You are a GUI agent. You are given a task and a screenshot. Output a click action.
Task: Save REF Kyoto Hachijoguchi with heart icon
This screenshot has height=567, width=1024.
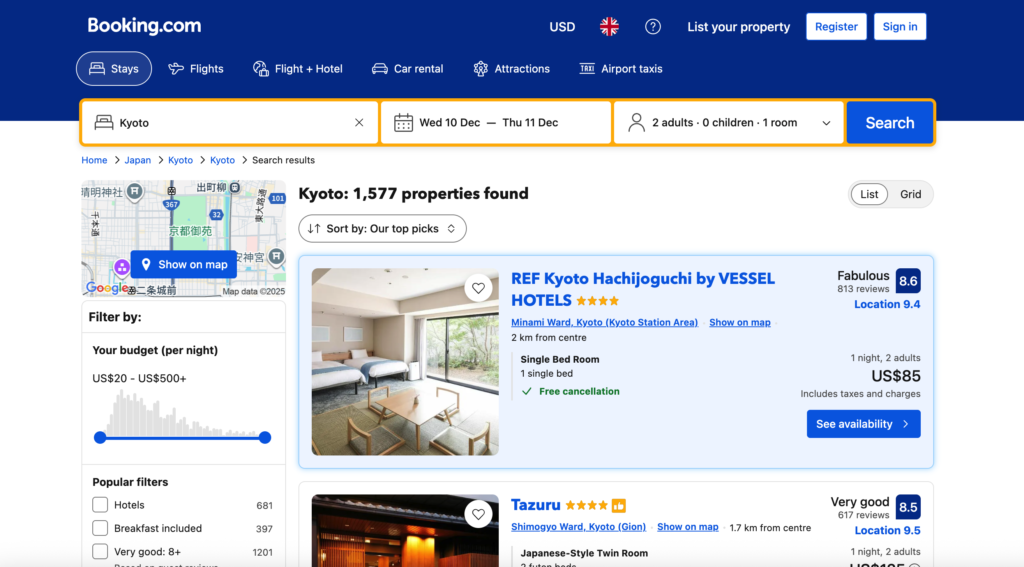coord(478,288)
